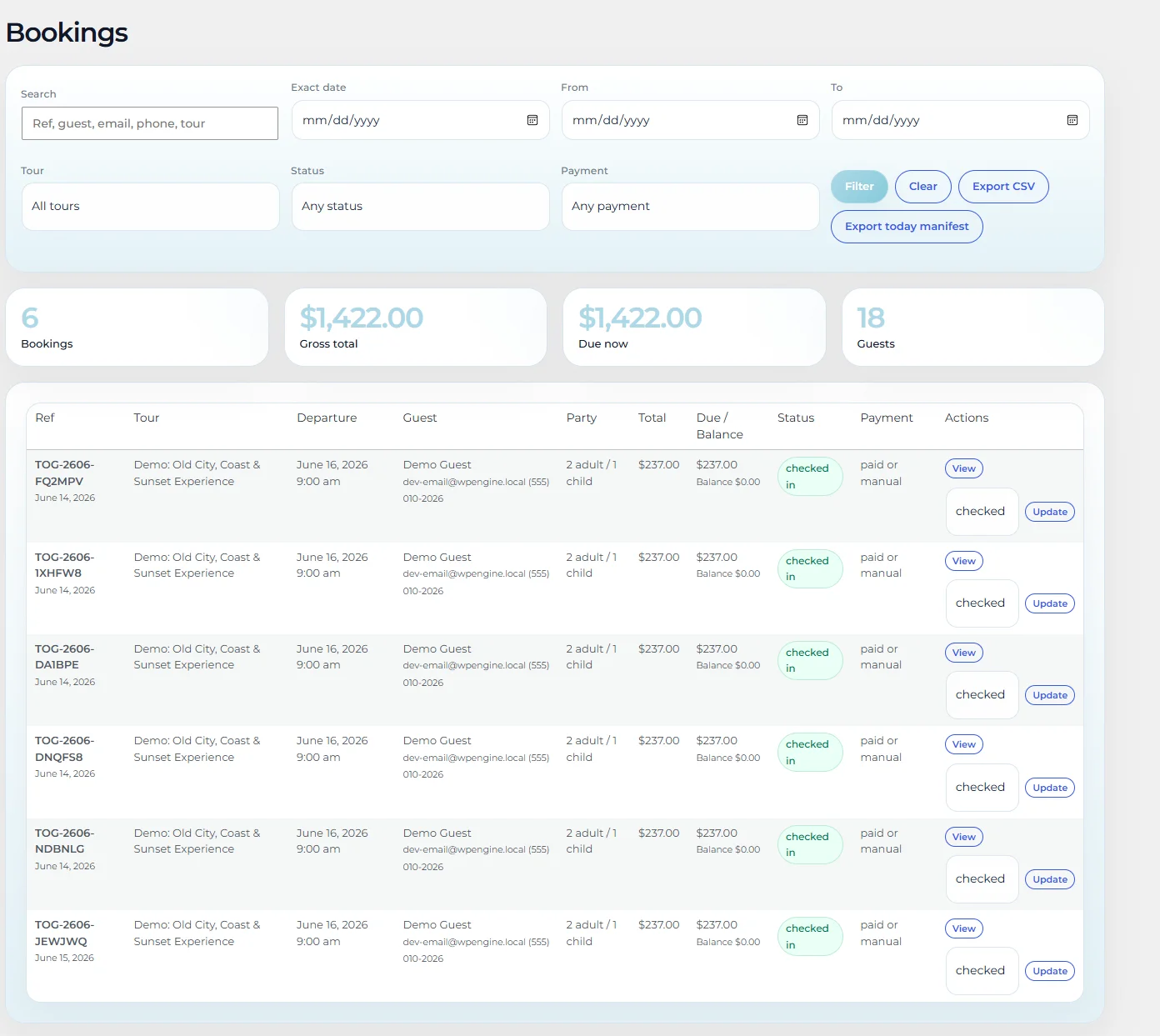The width and height of the screenshot is (1160, 1036).
Task: Click the Ref column header
Action: (45, 418)
